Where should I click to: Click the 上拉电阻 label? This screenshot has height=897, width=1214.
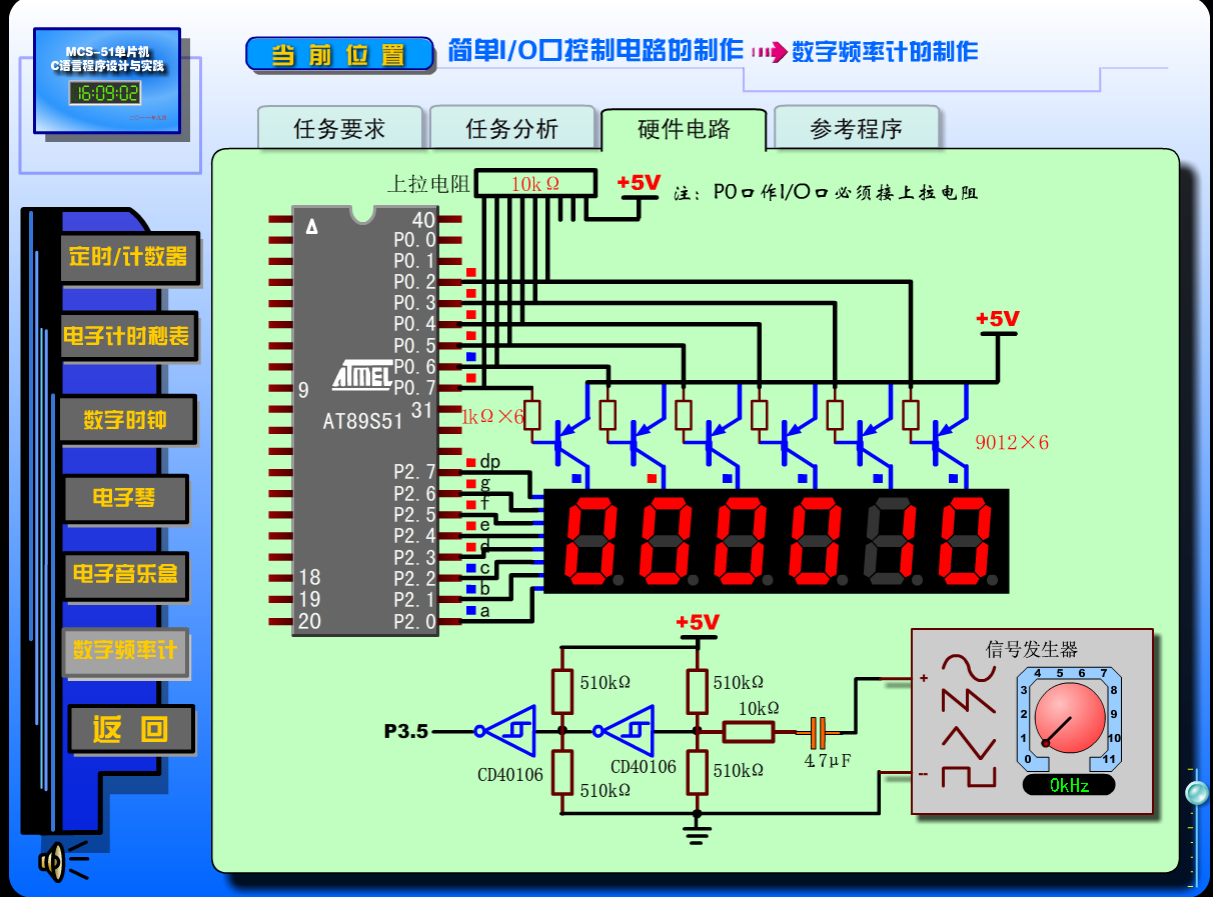tap(428, 184)
